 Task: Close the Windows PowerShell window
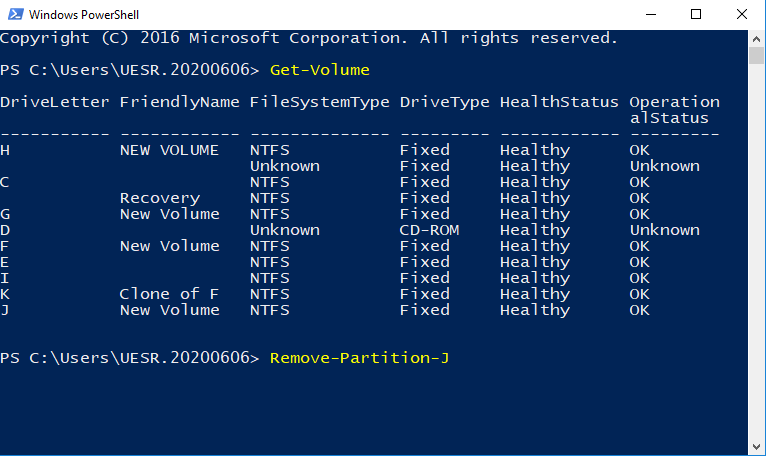(742, 14)
